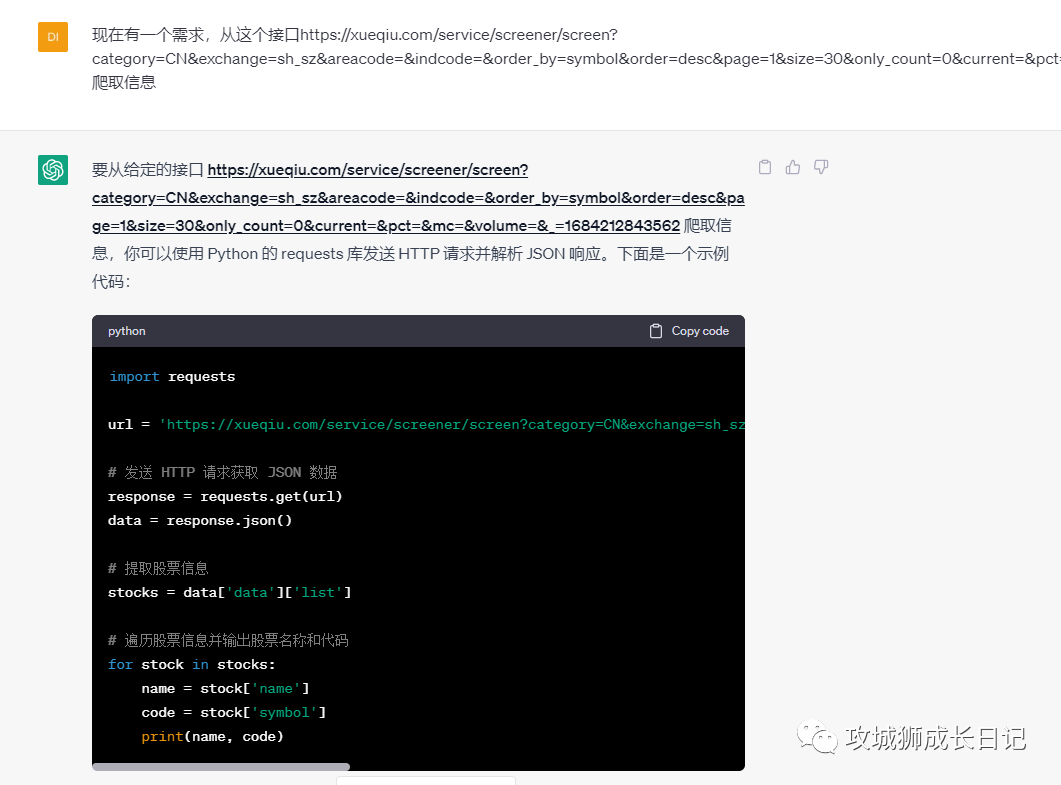The image size is (1061, 785).
Task: Click the stocks = data['data']['list'] line
Action: pyautogui.click(x=229, y=592)
